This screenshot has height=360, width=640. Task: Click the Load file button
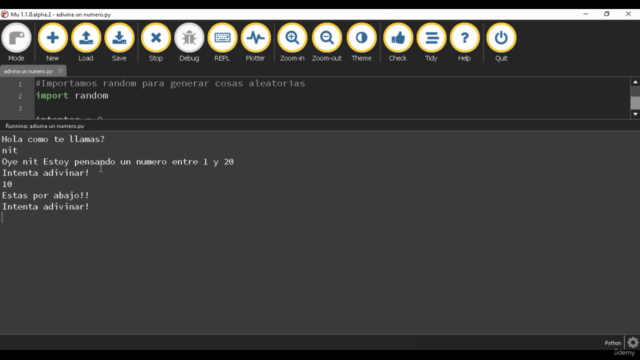coord(86,42)
